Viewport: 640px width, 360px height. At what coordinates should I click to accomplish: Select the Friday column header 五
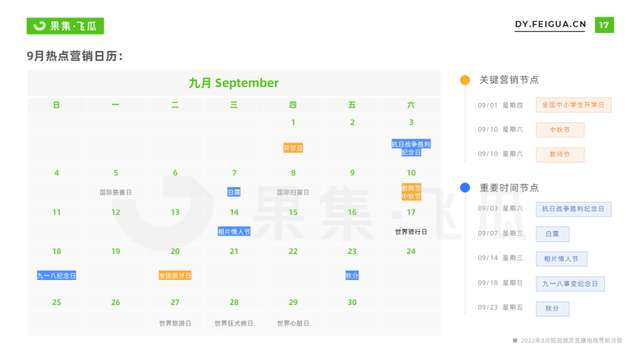(352, 105)
